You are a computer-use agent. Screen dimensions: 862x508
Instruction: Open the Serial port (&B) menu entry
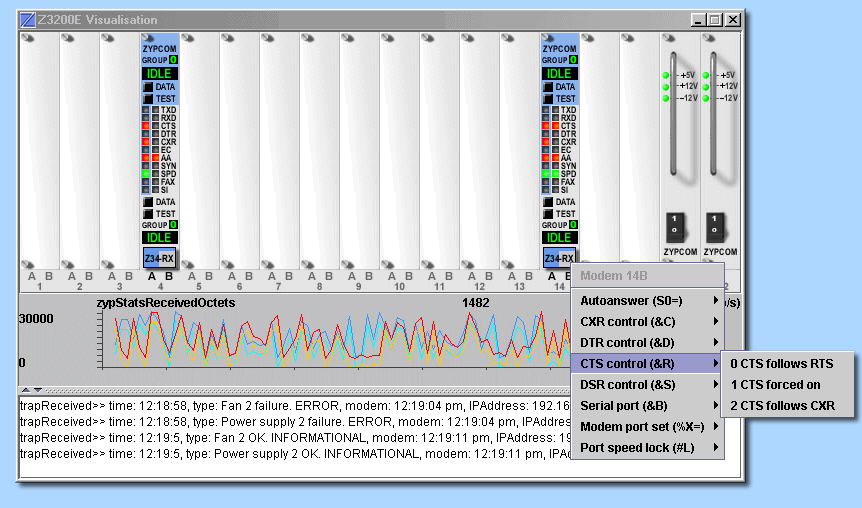click(646, 406)
